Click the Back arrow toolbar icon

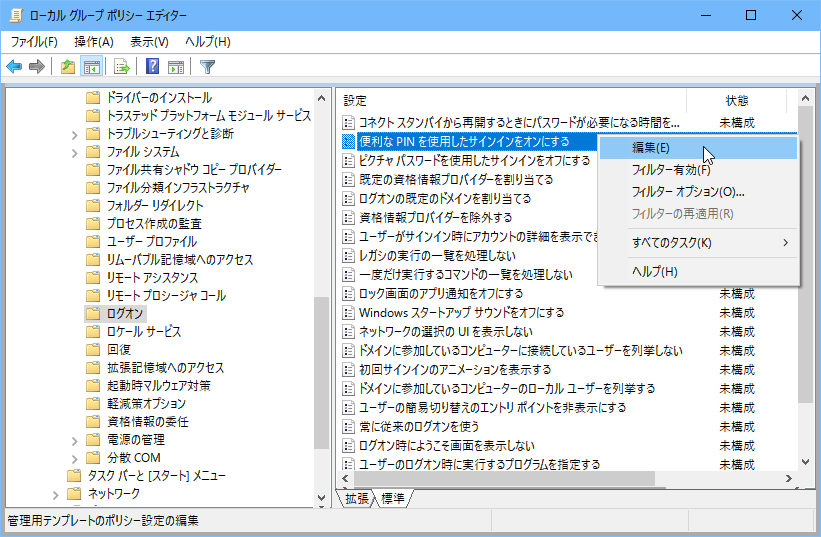(x=14, y=66)
